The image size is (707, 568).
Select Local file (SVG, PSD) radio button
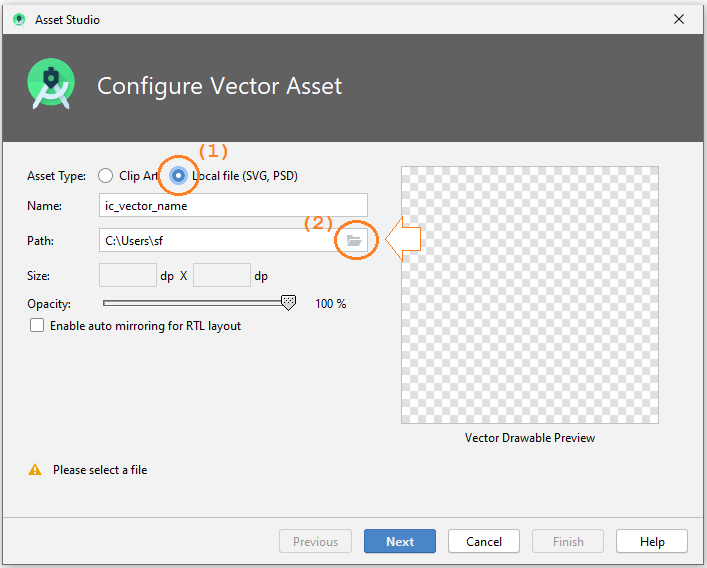[179, 175]
